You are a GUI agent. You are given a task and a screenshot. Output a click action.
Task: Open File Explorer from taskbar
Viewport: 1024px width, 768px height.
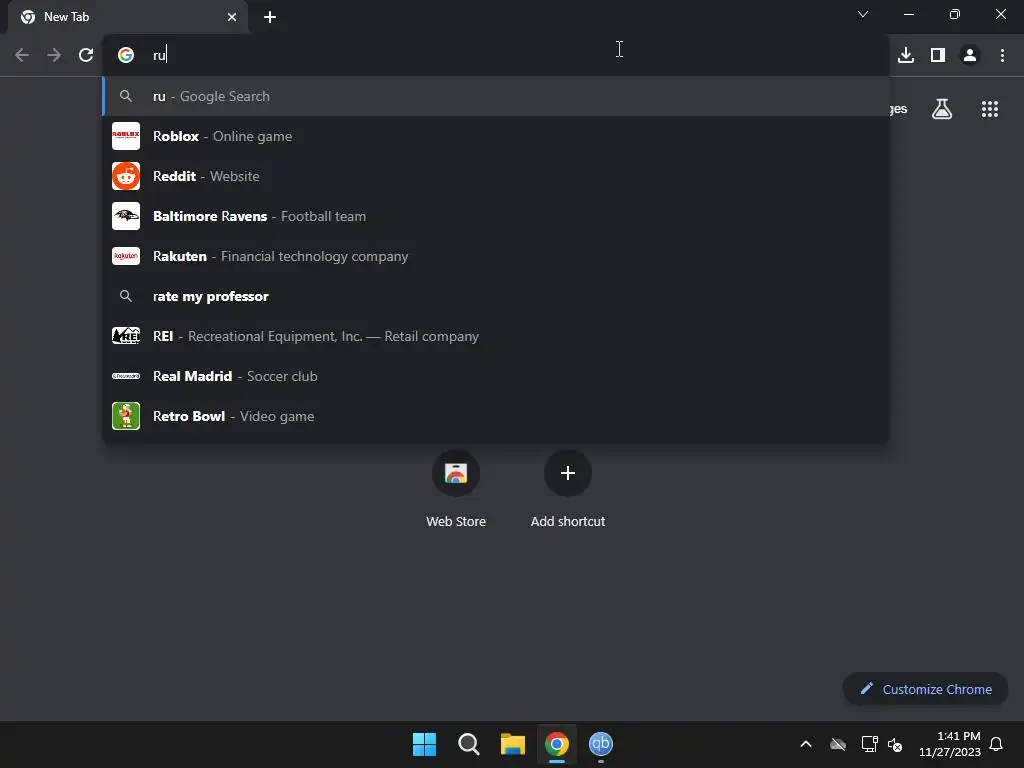[513, 744]
